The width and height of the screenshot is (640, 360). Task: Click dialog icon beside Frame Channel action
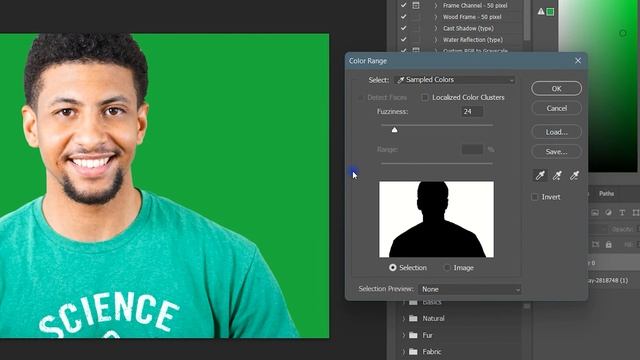pos(416,5)
